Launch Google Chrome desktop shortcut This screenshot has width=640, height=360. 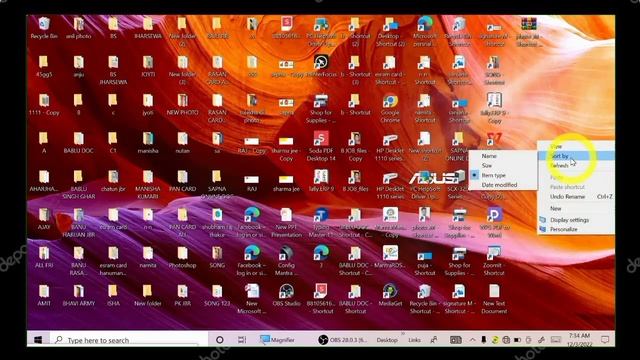390,108
